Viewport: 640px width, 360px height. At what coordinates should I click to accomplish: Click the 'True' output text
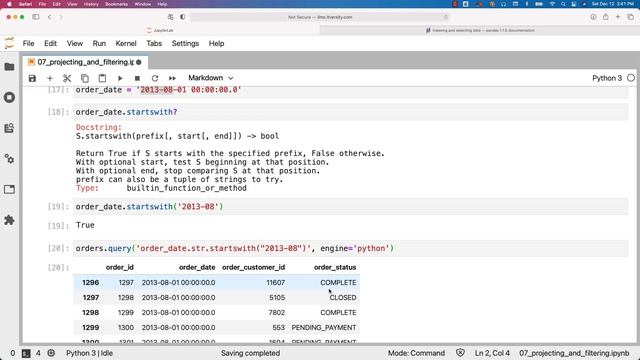pyautogui.click(x=85, y=225)
